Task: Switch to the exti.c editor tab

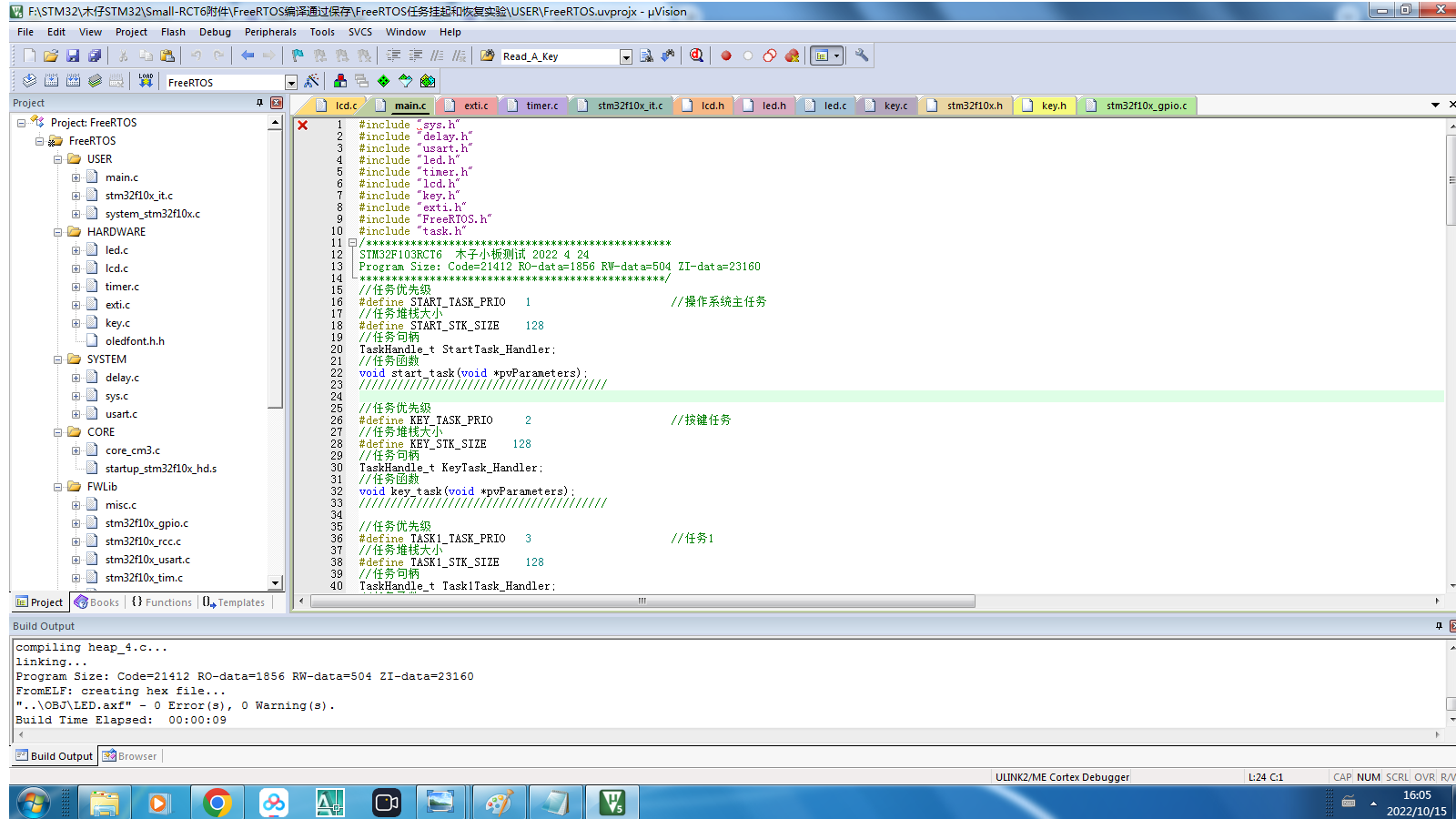Action: 468,106
